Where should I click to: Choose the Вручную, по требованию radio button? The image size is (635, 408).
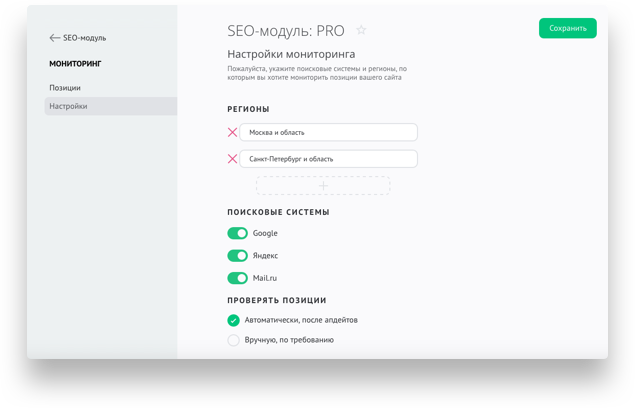click(233, 340)
